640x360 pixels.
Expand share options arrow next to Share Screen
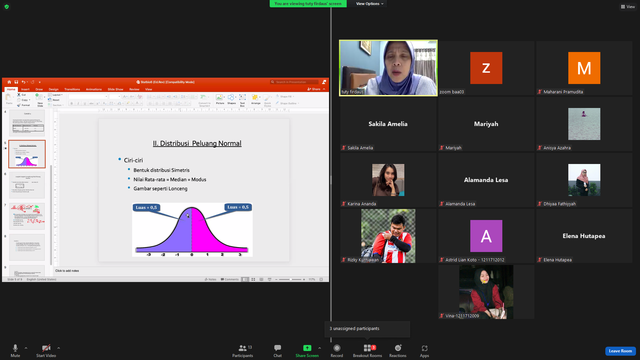coord(319,348)
